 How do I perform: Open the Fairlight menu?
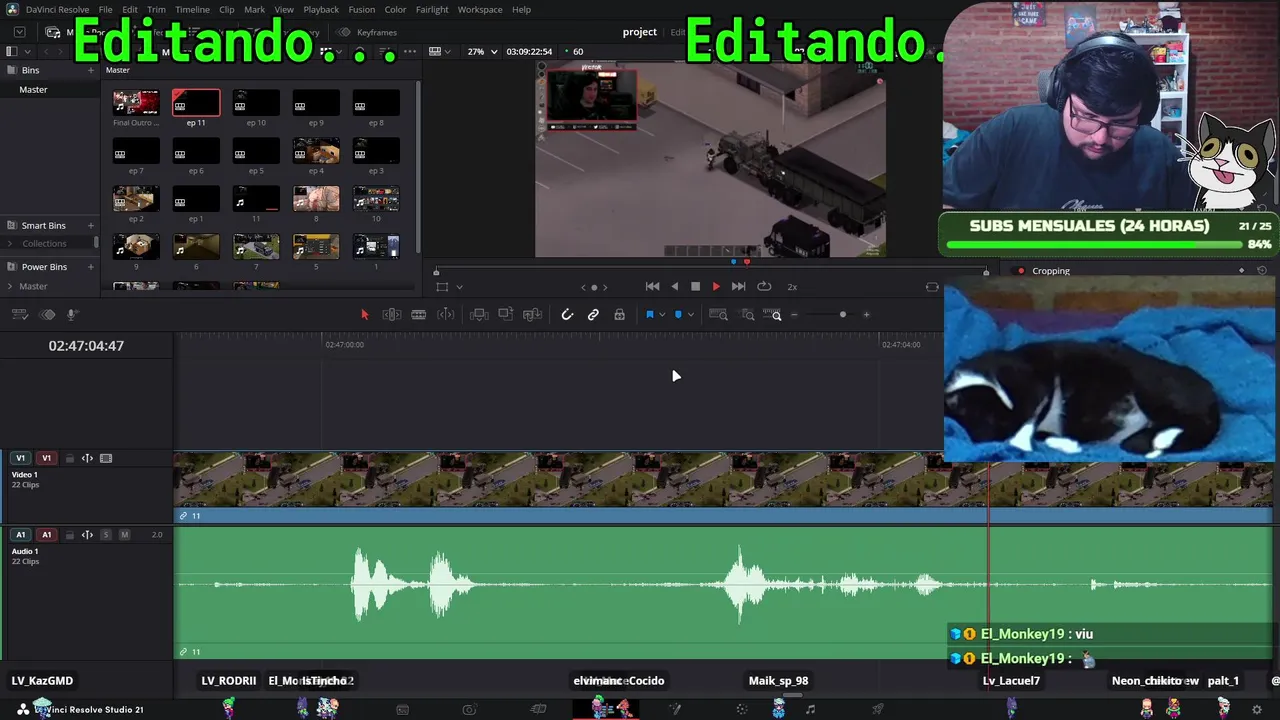(x=432, y=9)
